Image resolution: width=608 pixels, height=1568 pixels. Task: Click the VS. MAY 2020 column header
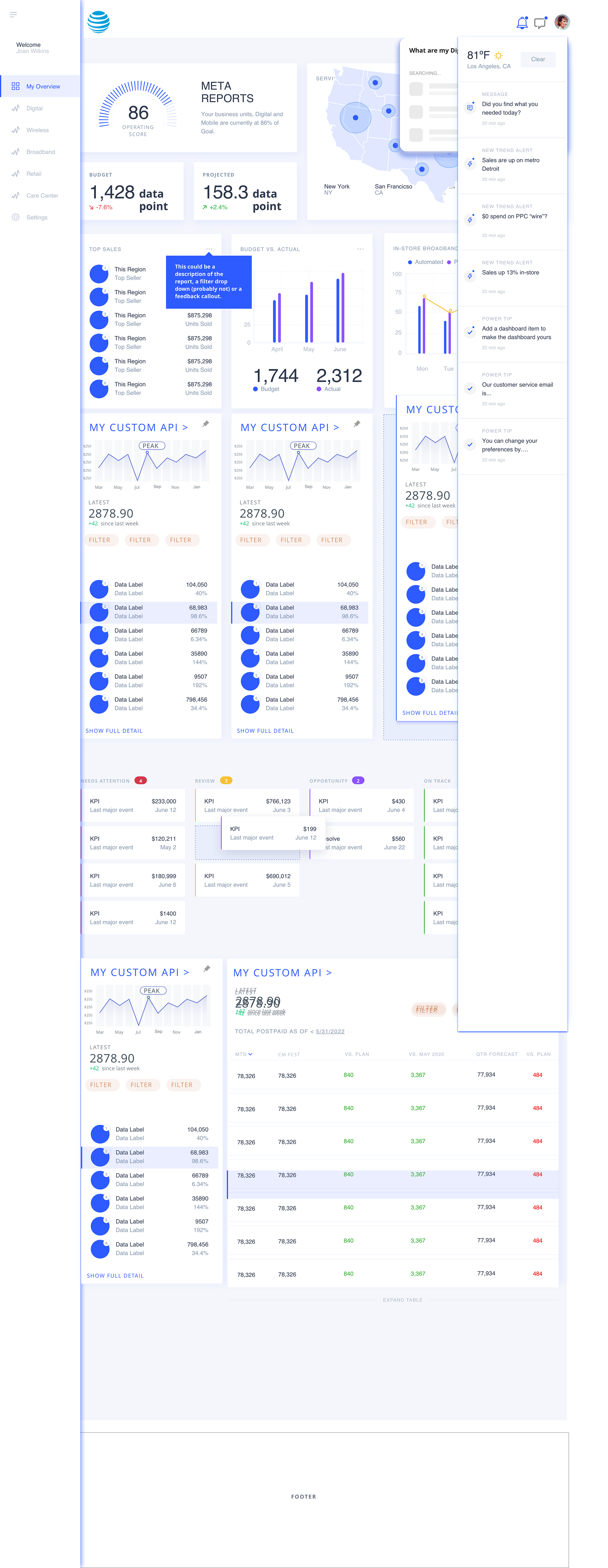coord(426,1054)
